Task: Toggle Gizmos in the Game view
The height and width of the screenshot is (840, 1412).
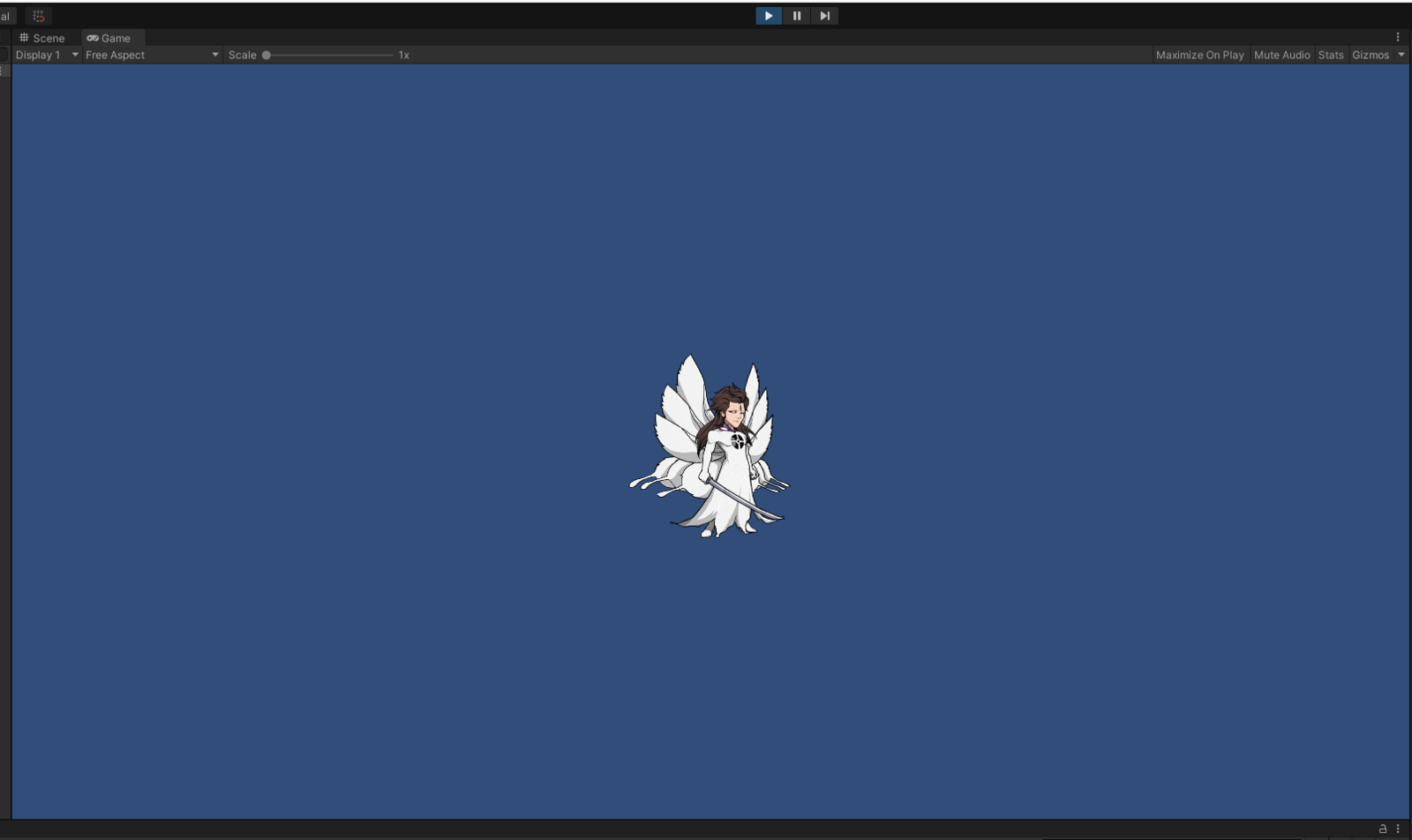Action: pyautogui.click(x=1371, y=55)
